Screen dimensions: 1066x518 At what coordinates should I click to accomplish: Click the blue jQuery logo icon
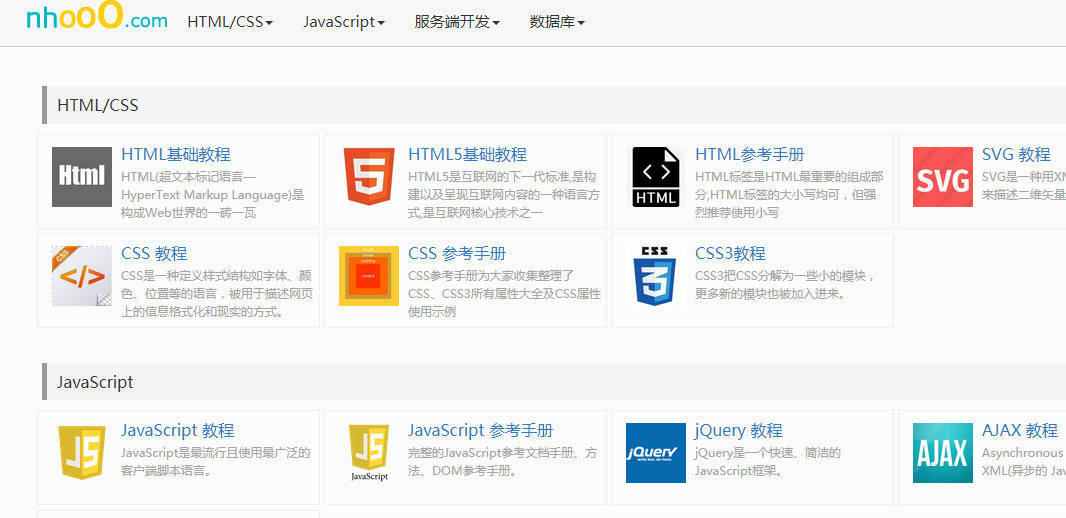coord(656,453)
